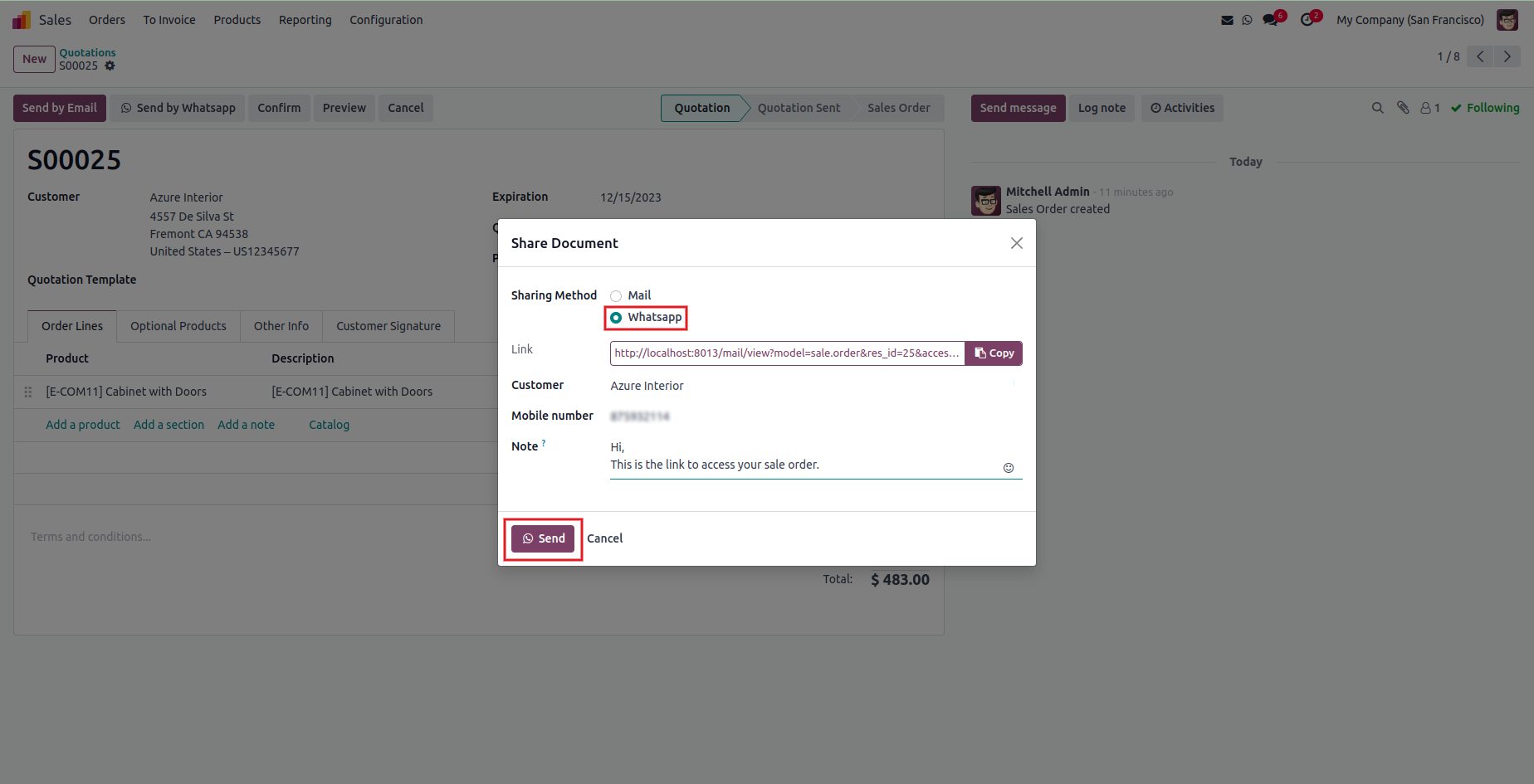This screenshot has height=784, width=1534.
Task: Close the Share Document dialog
Action: [1016, 243]
